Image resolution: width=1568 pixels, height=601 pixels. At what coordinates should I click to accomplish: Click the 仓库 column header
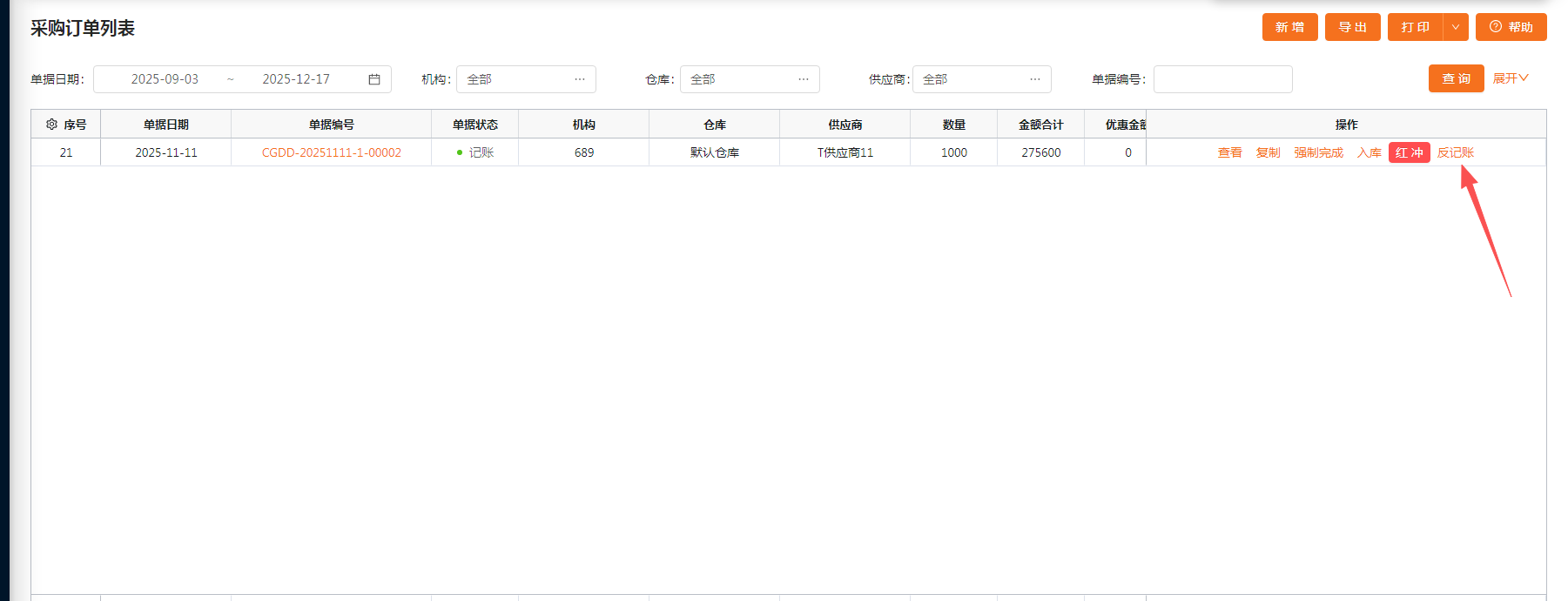point(715,125)
